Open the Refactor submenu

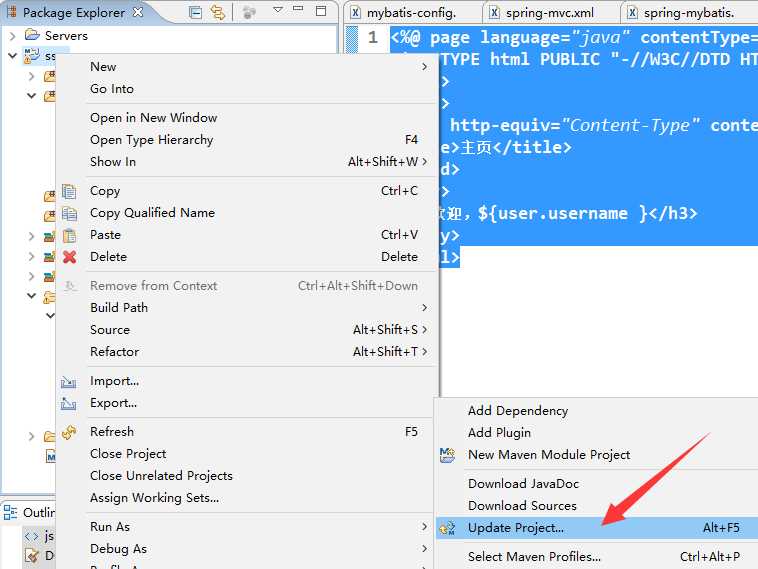[247, 352]
